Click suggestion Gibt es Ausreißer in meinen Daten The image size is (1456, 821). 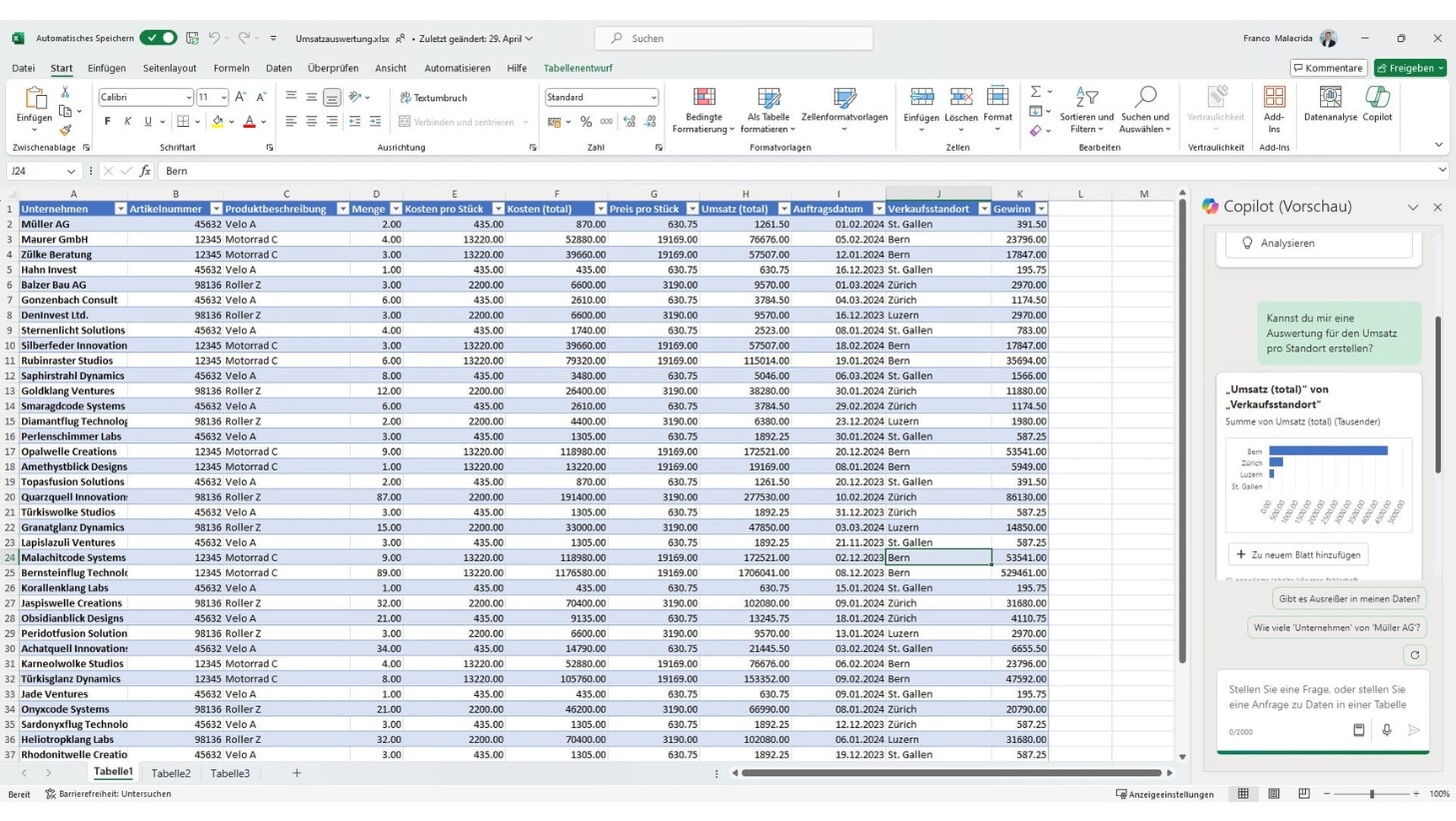(1349, 599)
